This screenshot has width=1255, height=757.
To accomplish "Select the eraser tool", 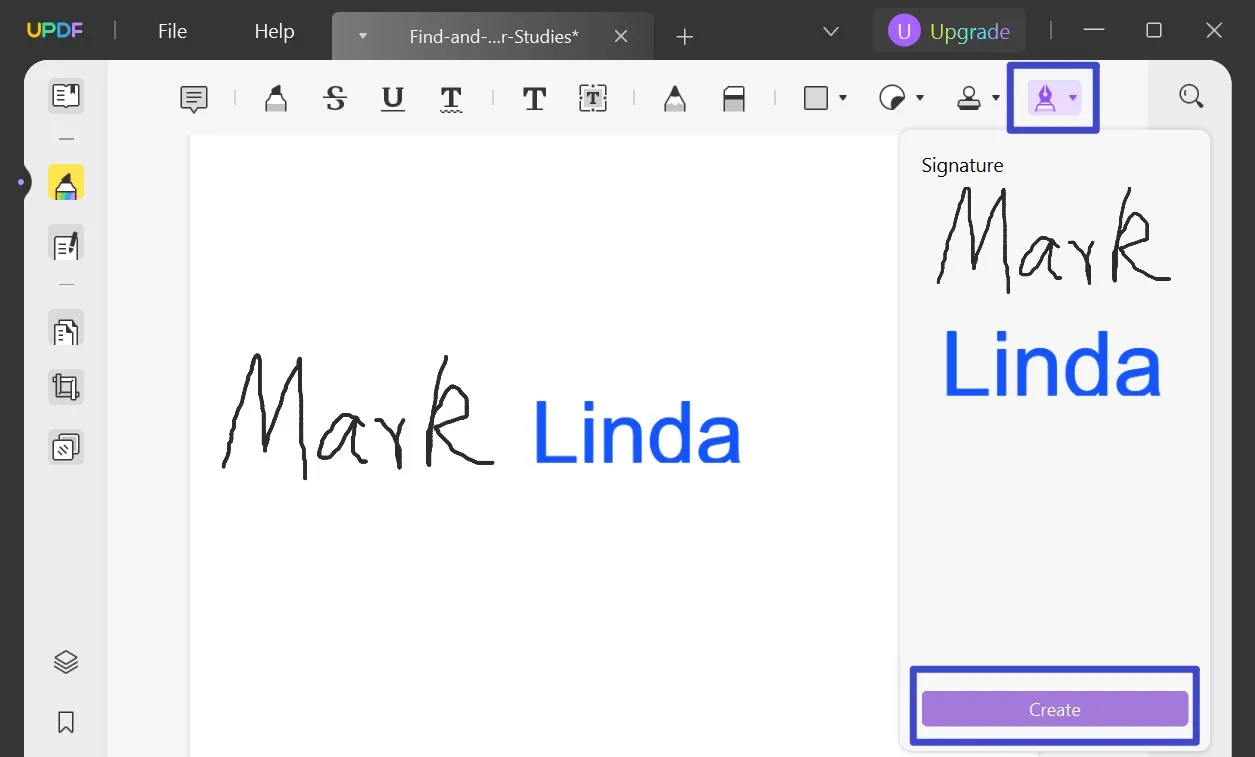I will (734, 98).
